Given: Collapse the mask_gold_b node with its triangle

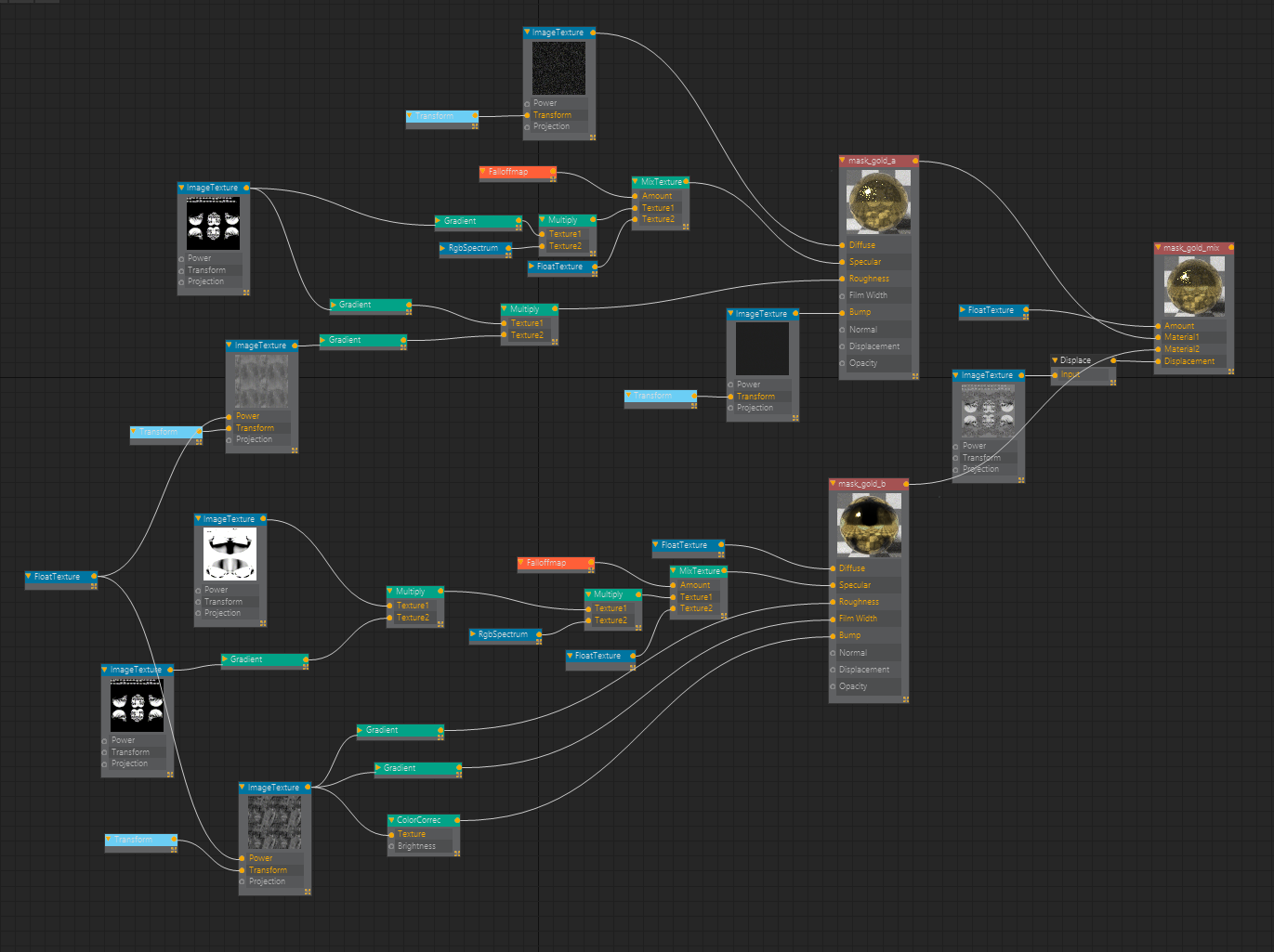Looking at the screenshot, I should 833,484.
